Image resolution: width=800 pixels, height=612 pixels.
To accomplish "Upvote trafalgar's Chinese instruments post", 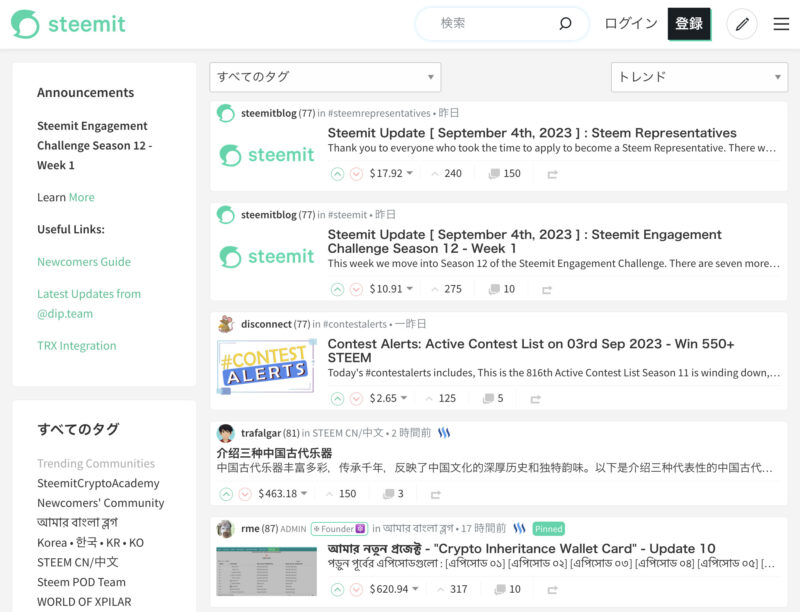I will pos(226,494).
